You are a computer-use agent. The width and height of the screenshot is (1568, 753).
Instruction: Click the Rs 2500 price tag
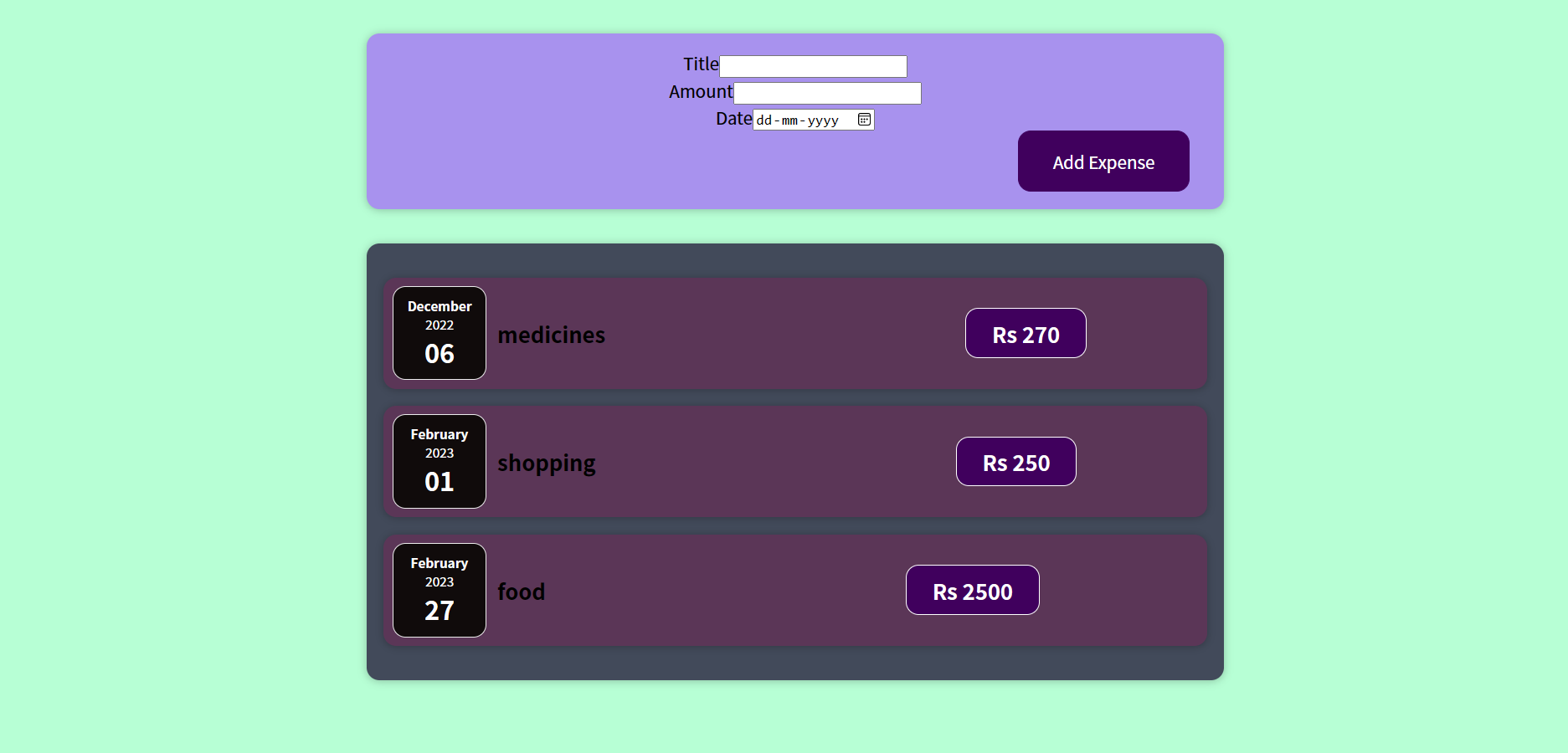coord(973,590)
